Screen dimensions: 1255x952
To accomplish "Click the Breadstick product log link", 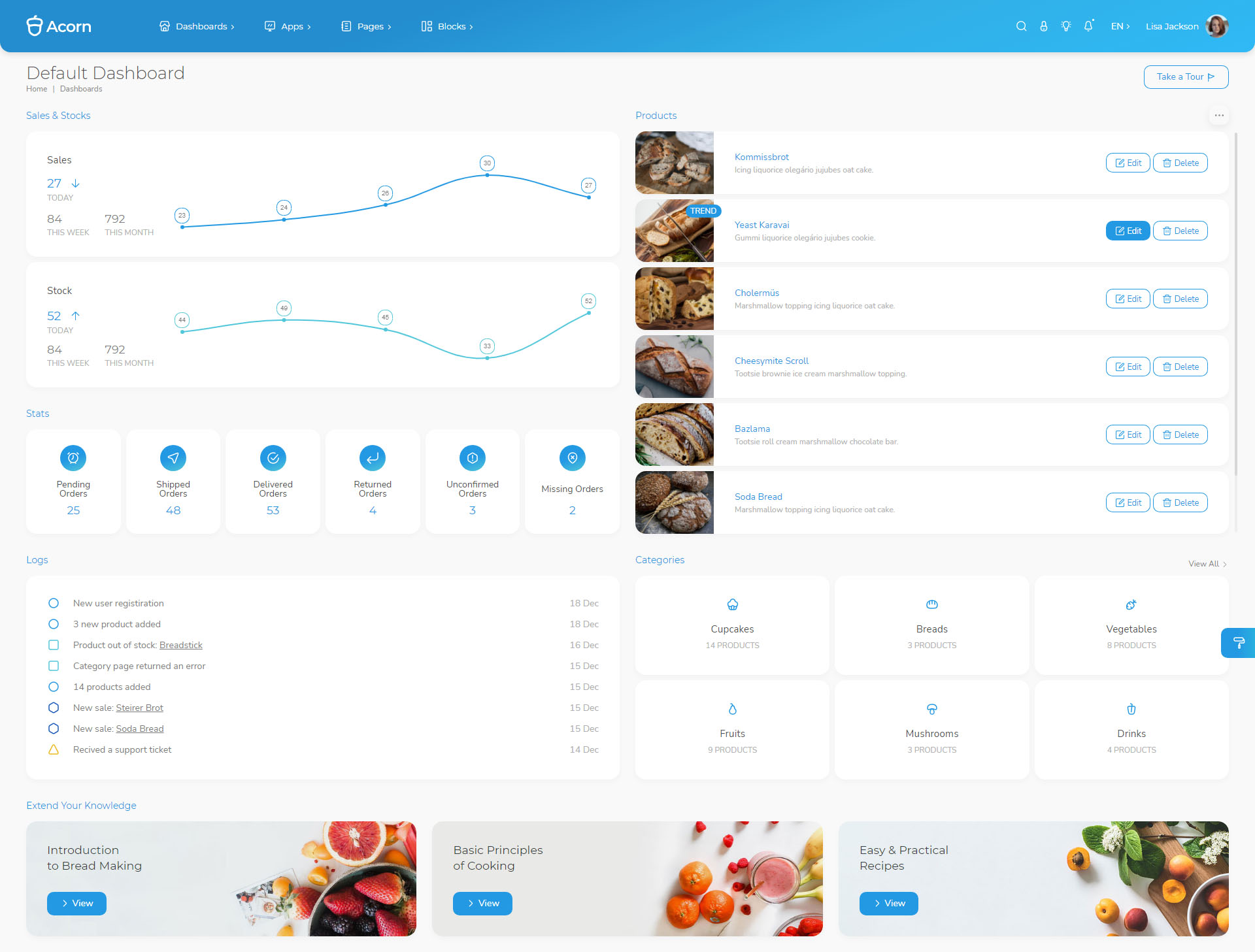I will tap(182, 645).
